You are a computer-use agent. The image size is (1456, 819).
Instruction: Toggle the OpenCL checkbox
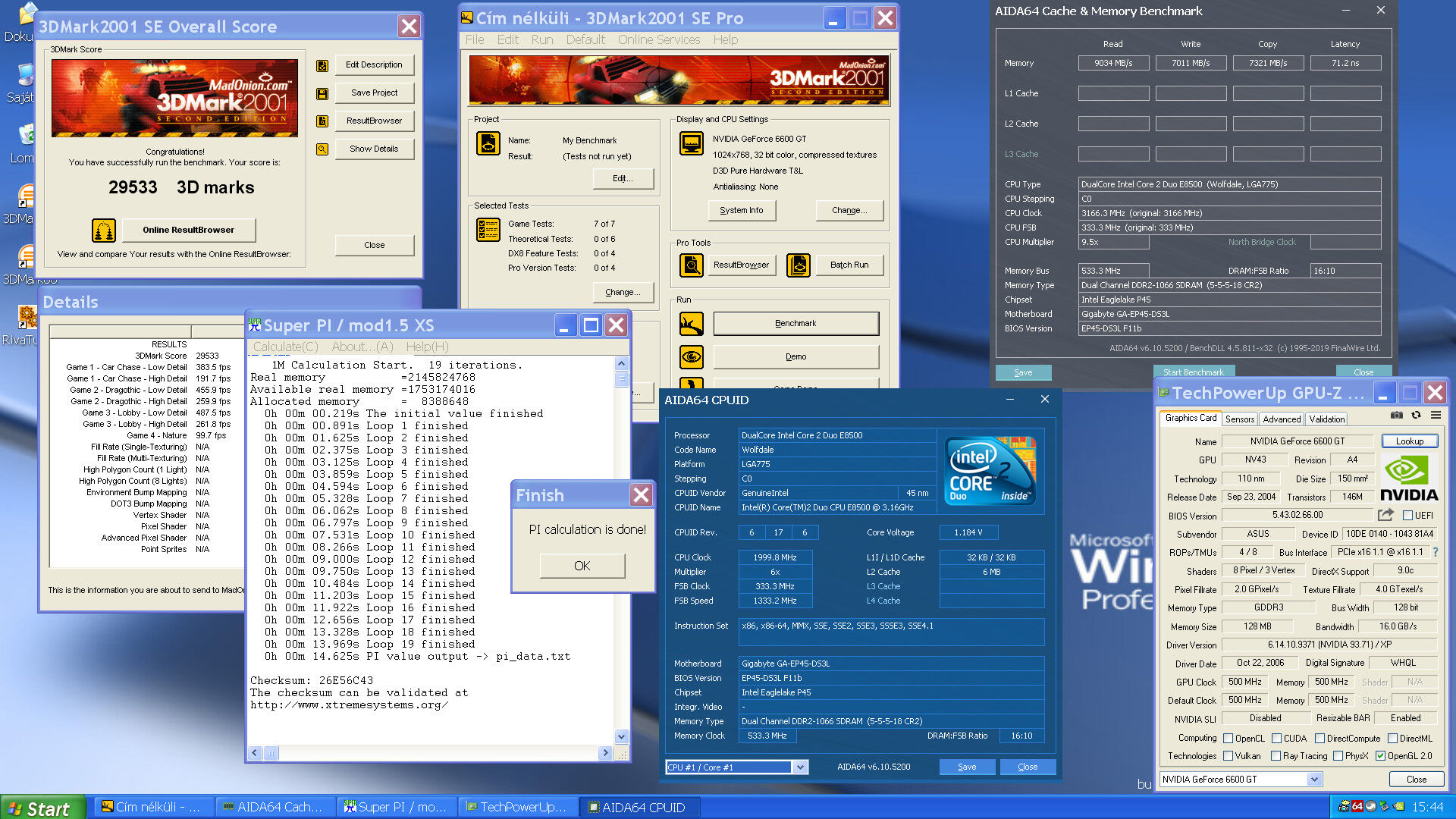[1228, 739]
